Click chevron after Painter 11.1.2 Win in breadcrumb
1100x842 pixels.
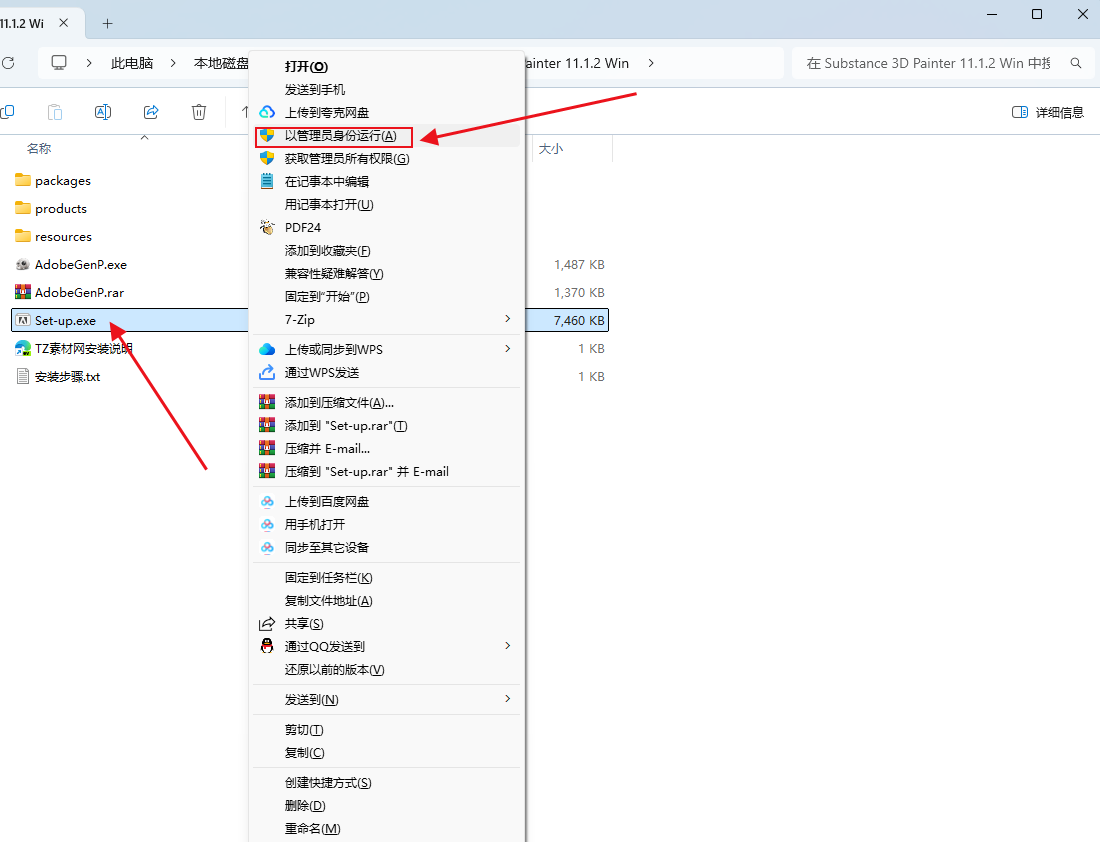click(651, 63)
